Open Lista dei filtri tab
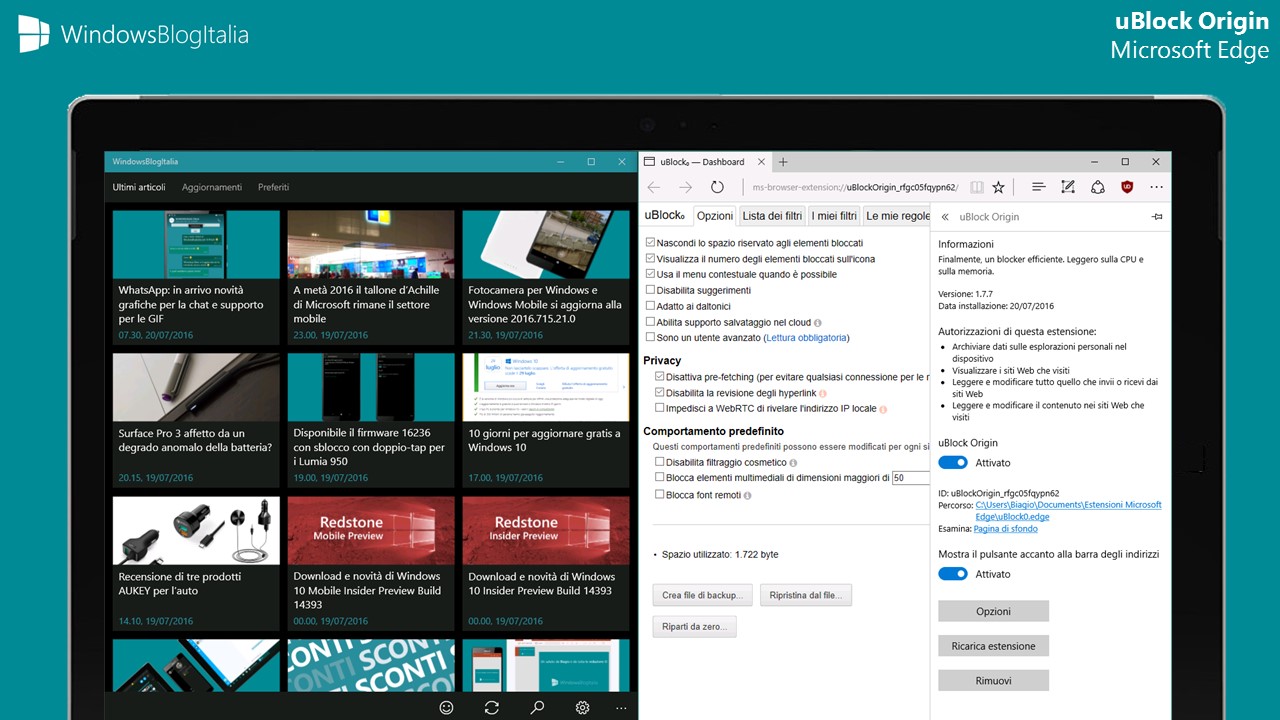The width and height of the screenshot is (1280, 720). click(773, 216)
